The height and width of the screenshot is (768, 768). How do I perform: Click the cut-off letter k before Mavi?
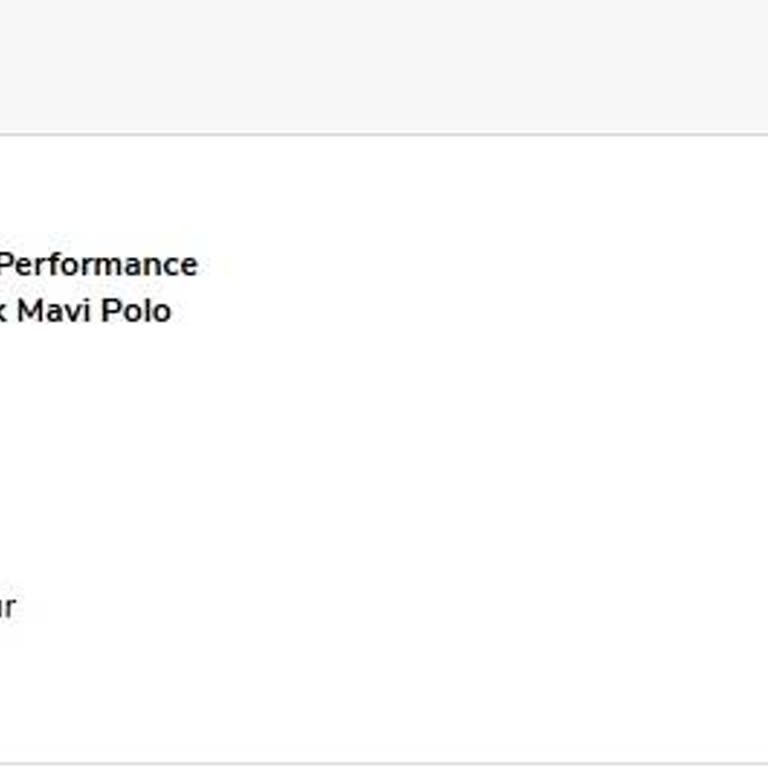coord(3,311)
